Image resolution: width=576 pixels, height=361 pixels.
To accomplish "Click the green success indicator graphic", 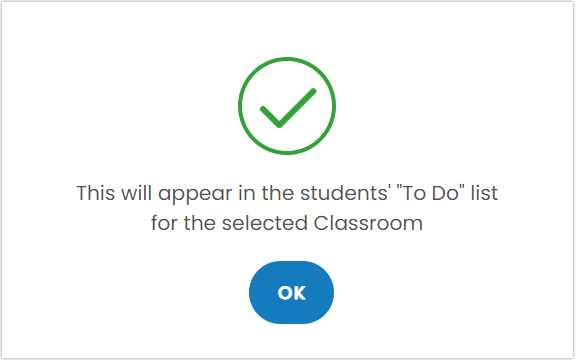I will [x=287, y=106].
